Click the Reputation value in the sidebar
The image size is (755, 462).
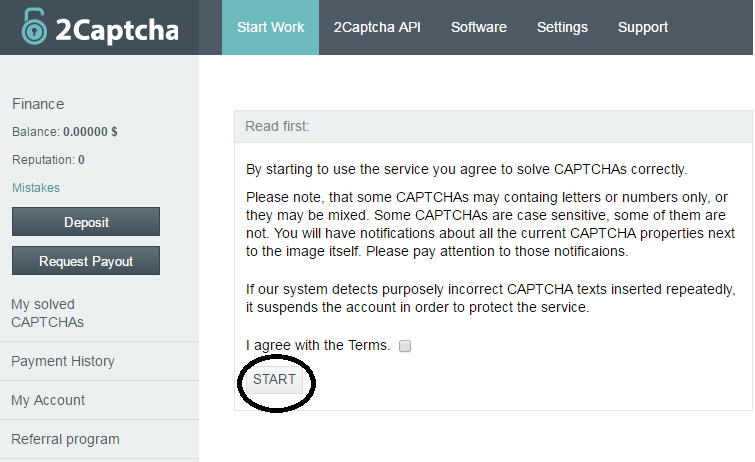pyautogui.click(x=81, y=159)
